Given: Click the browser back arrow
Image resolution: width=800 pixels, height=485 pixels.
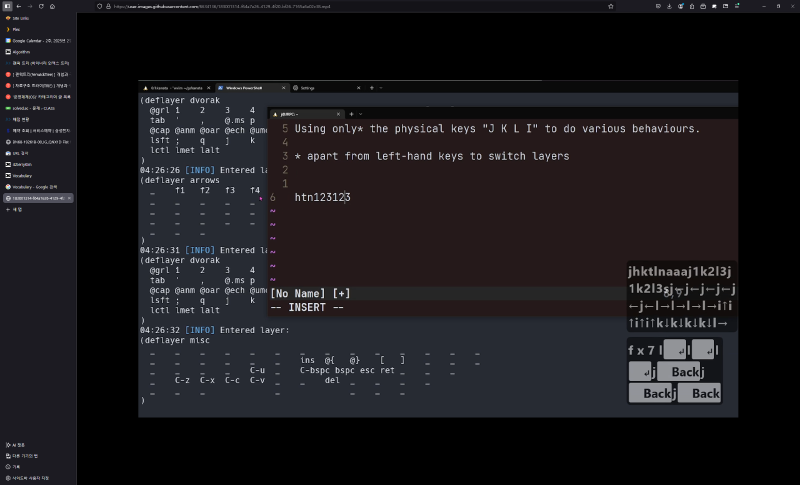Looking at the screenshot, I should (x=19, y=6).
